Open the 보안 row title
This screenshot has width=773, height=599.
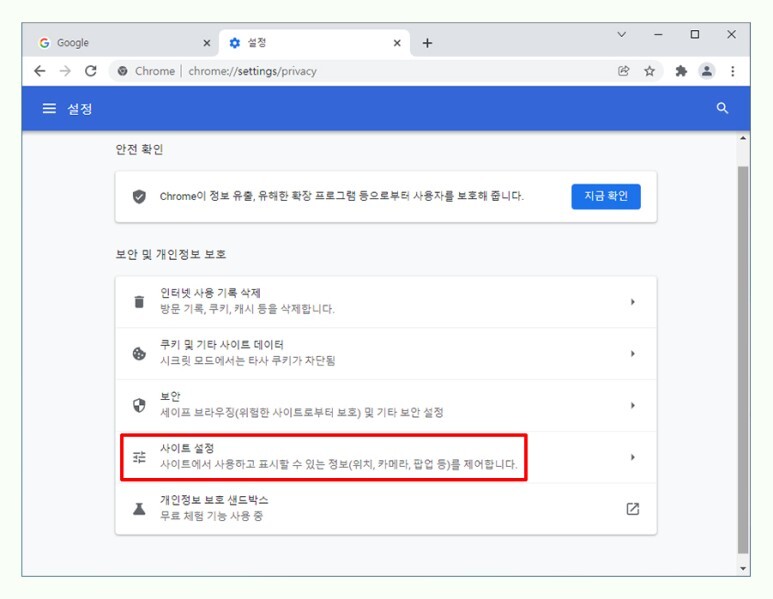point(170,396)
